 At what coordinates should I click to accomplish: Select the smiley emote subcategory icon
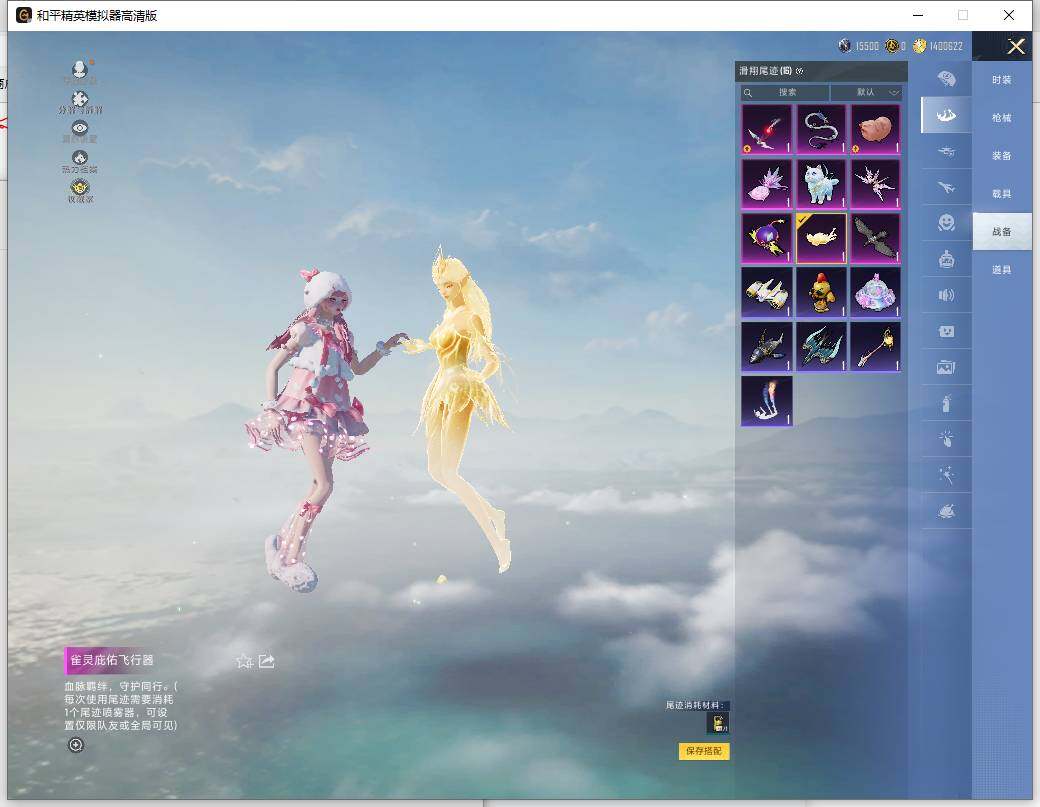946,222
